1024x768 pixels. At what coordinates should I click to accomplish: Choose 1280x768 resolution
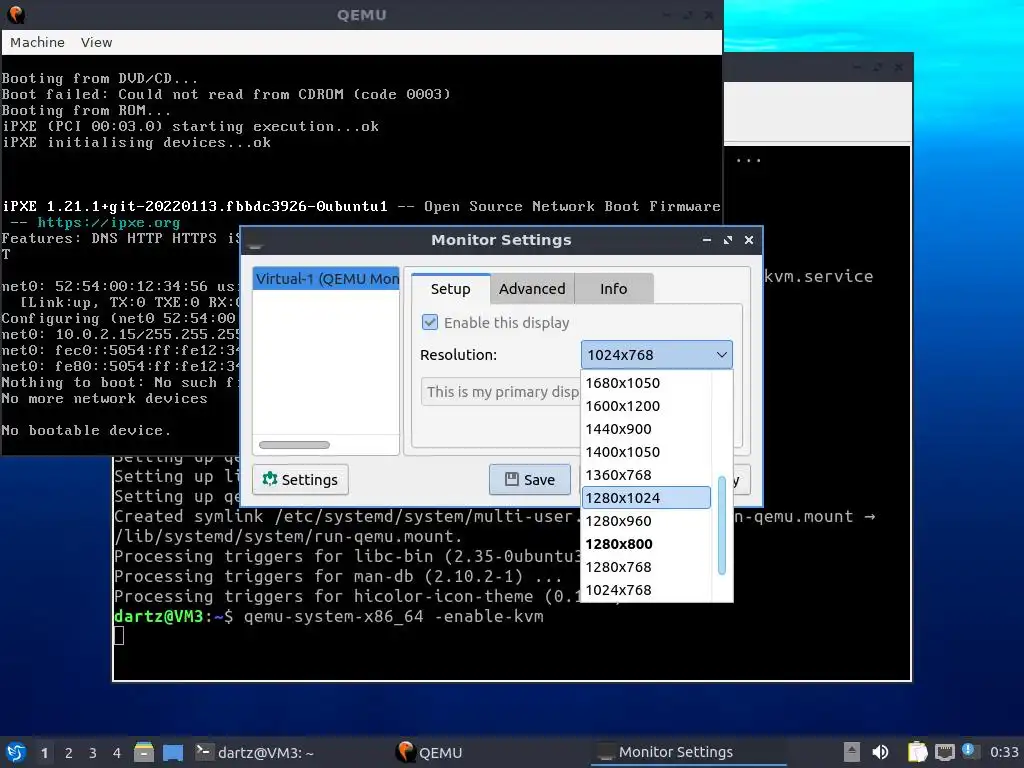(x=645, y=567)
